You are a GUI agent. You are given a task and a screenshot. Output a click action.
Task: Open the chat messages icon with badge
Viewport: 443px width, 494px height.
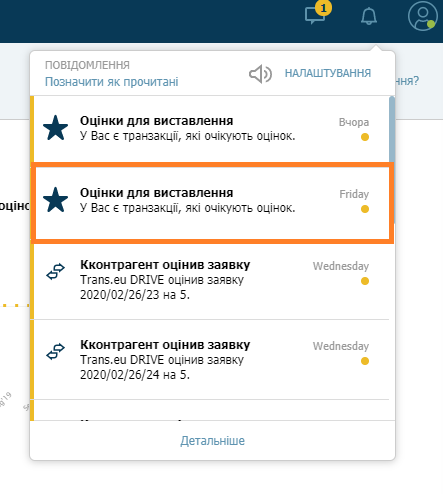pos(317,13)
